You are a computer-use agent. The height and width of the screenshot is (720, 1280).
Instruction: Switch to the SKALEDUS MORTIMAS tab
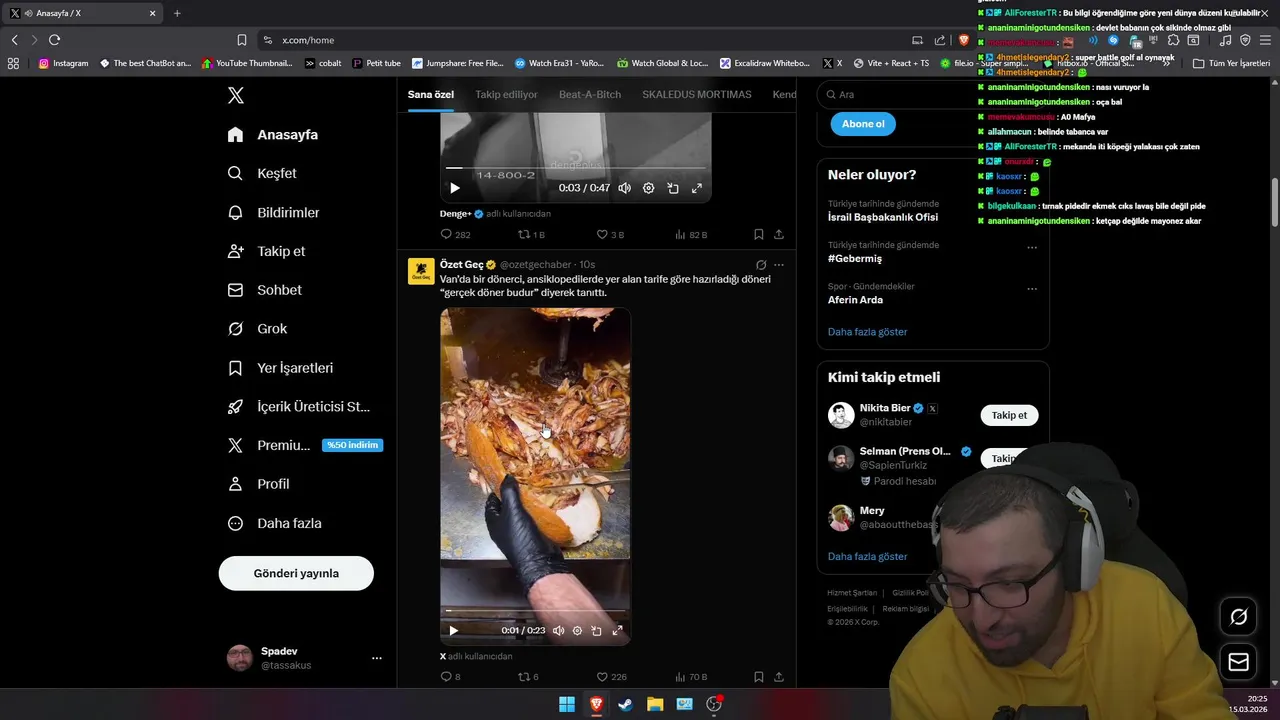[696, 94]
